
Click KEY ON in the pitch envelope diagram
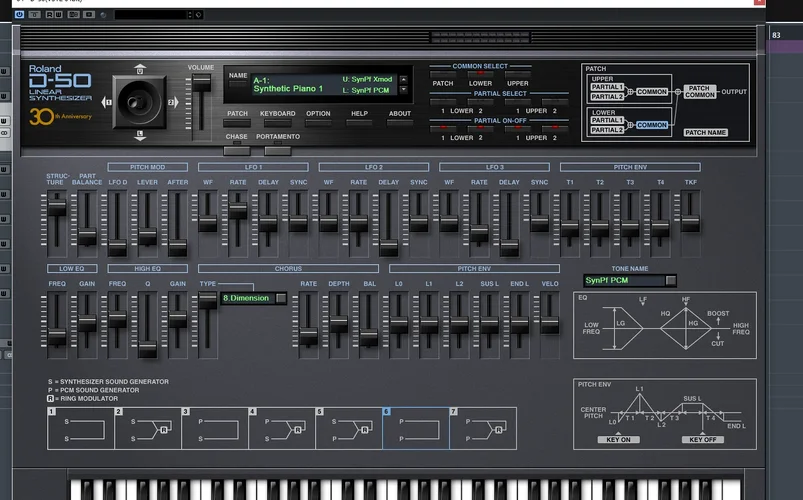[x=618, y=440]
